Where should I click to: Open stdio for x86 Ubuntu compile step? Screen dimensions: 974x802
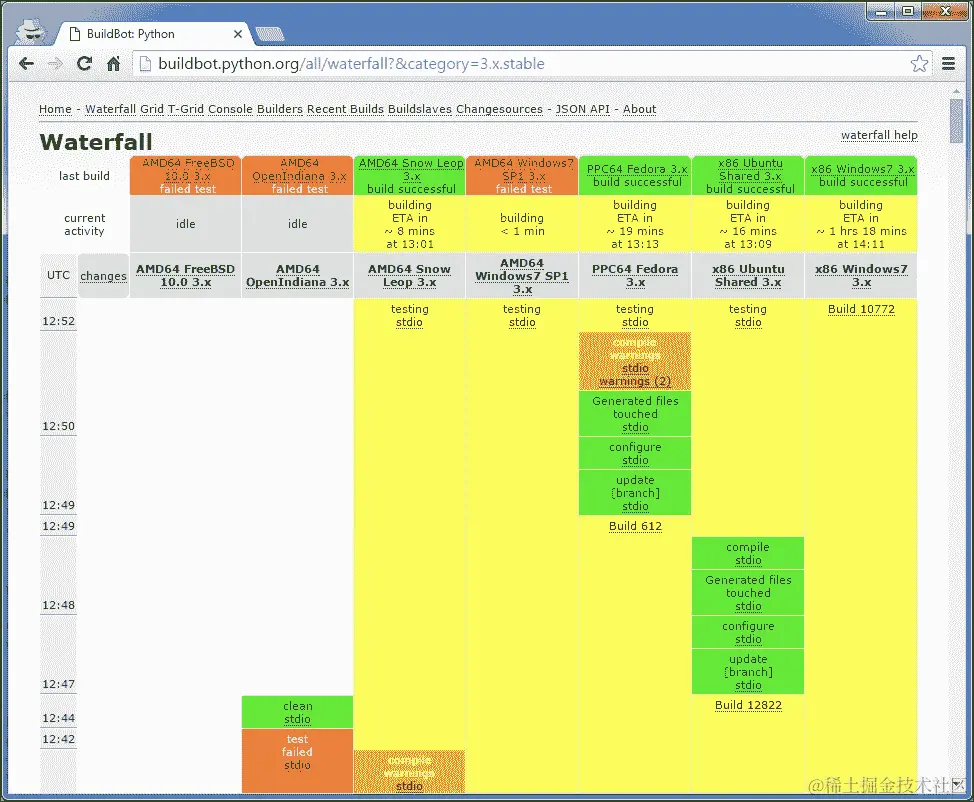[x=749, y=560]
